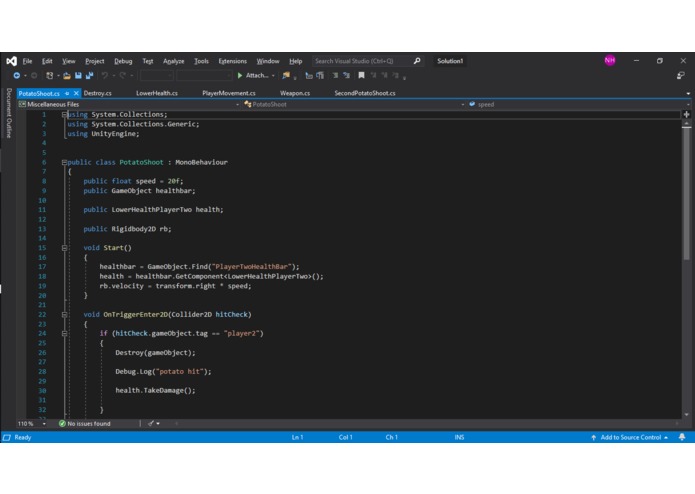Viewport: 695px width, 494px height.
Task: Toggle the Bookmark toolbar icon
Action: point(362,76)
